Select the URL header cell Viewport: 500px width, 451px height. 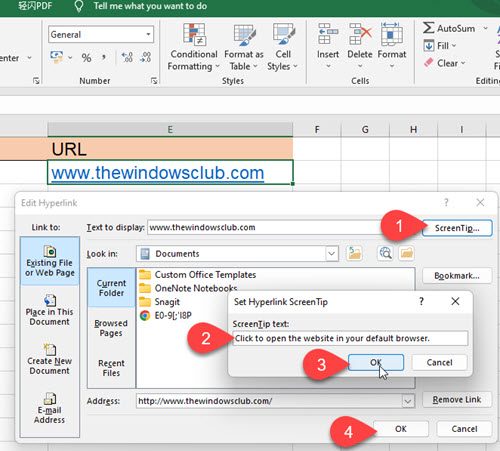tap(170, 149)
